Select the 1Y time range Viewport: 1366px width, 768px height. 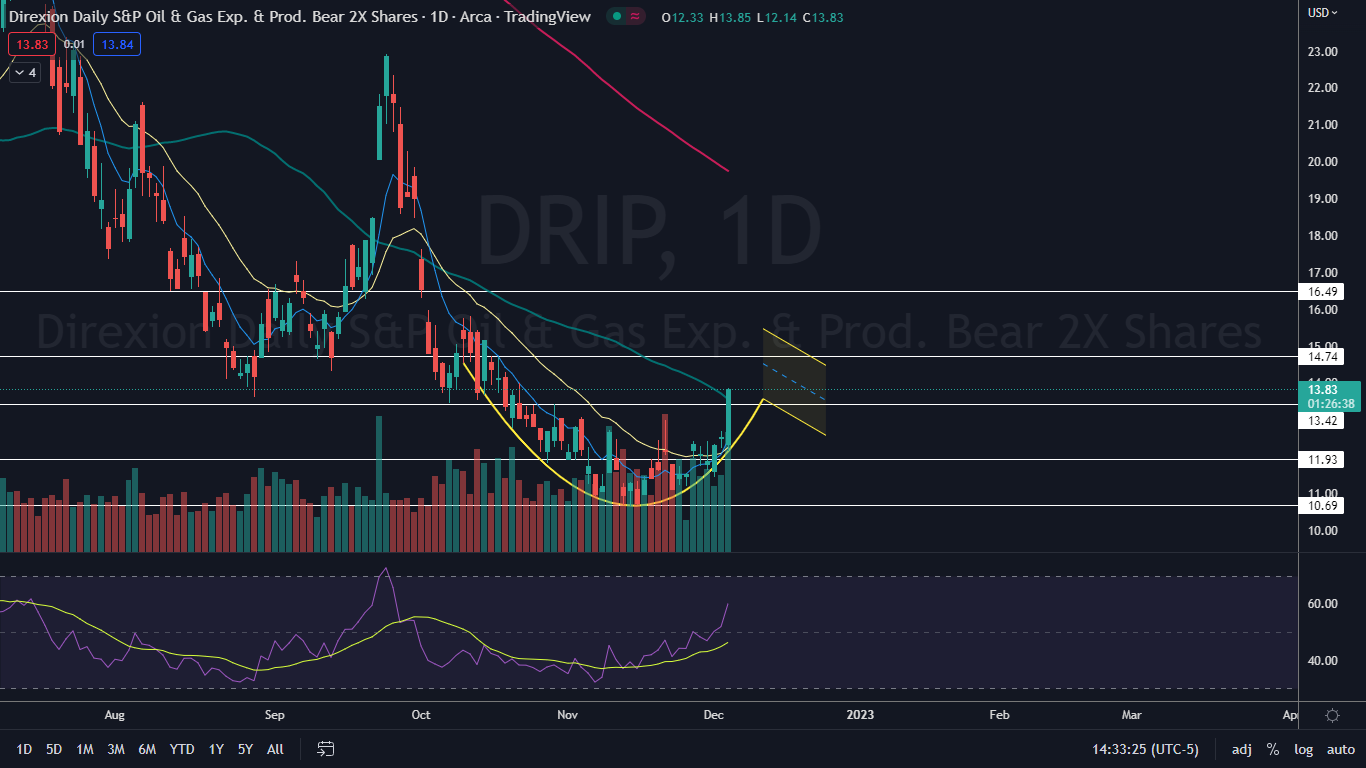coord(216,749)
